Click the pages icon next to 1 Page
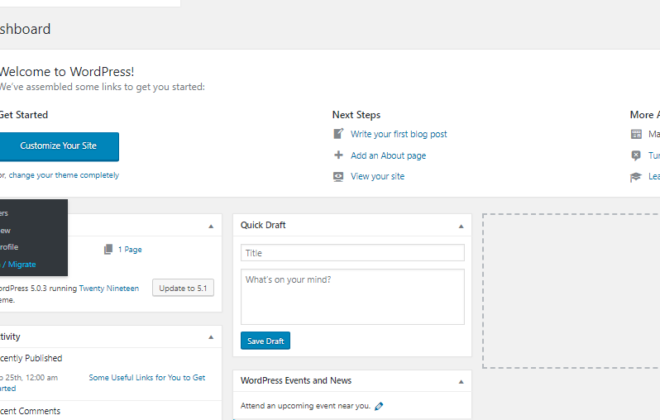The width and height of the screenshot is (660, 420). coord(108,249)
